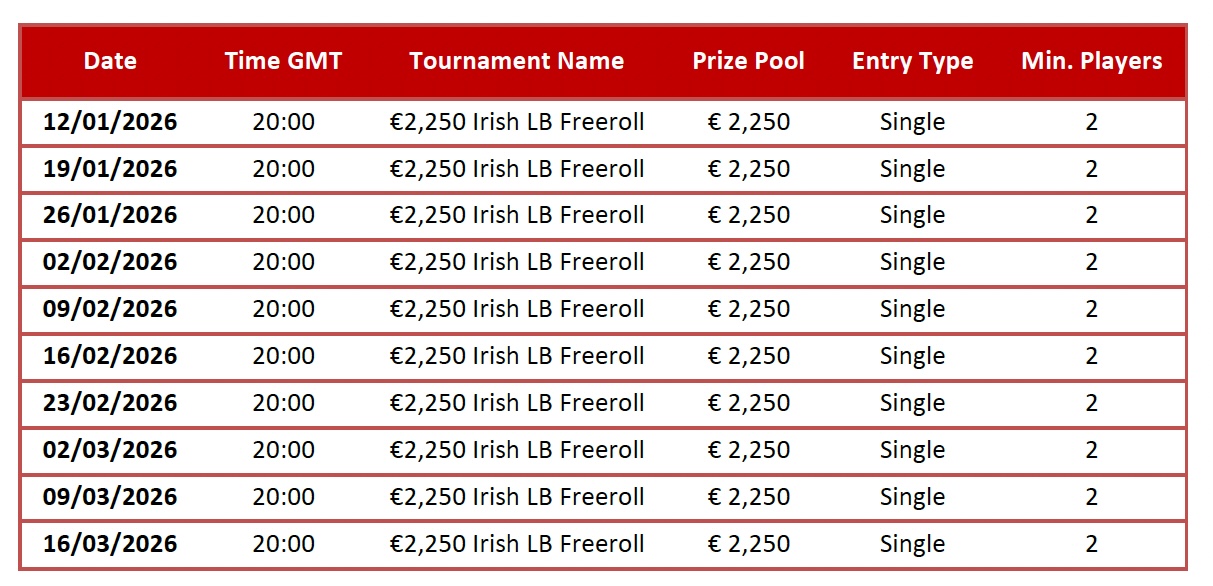Click the 20:00 time in the 02/02/2026 row
Screen dimensions: 1213x586
pos(283,263)
